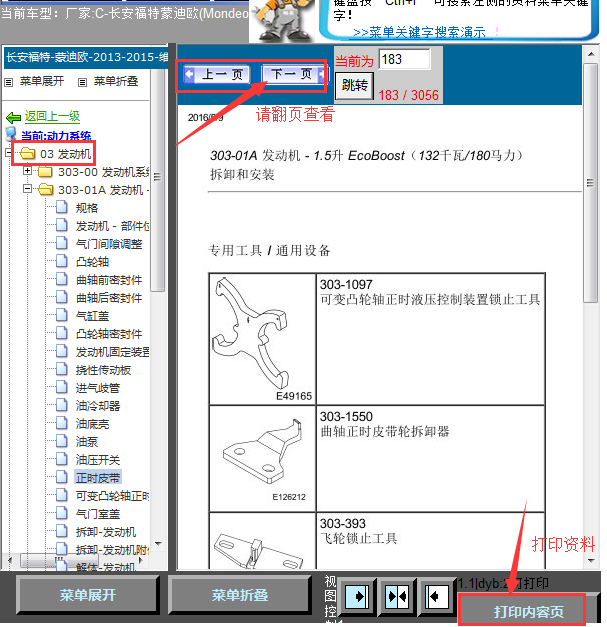607x627 pixels.
Task: Click the document icon beside 进气歧管
Action: (62, 387)
